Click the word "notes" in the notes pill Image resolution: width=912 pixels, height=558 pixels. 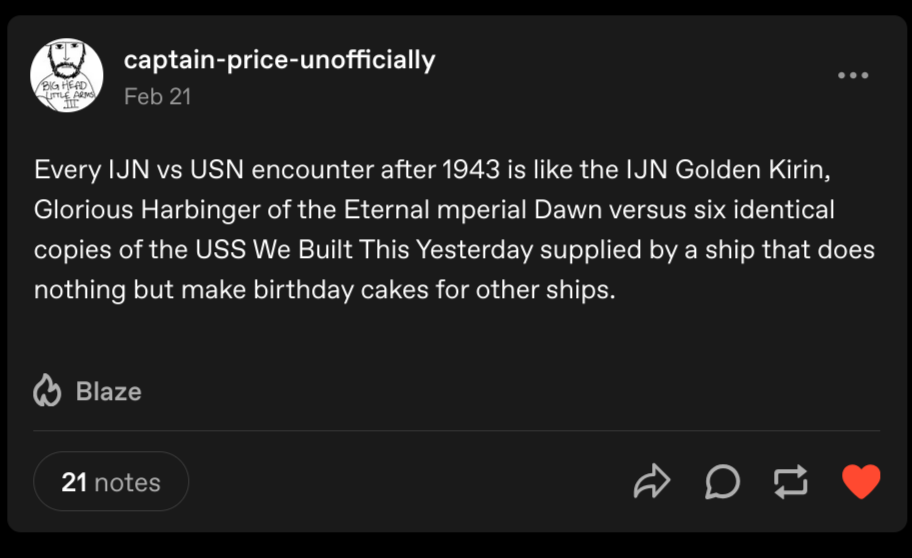[127, 482]
